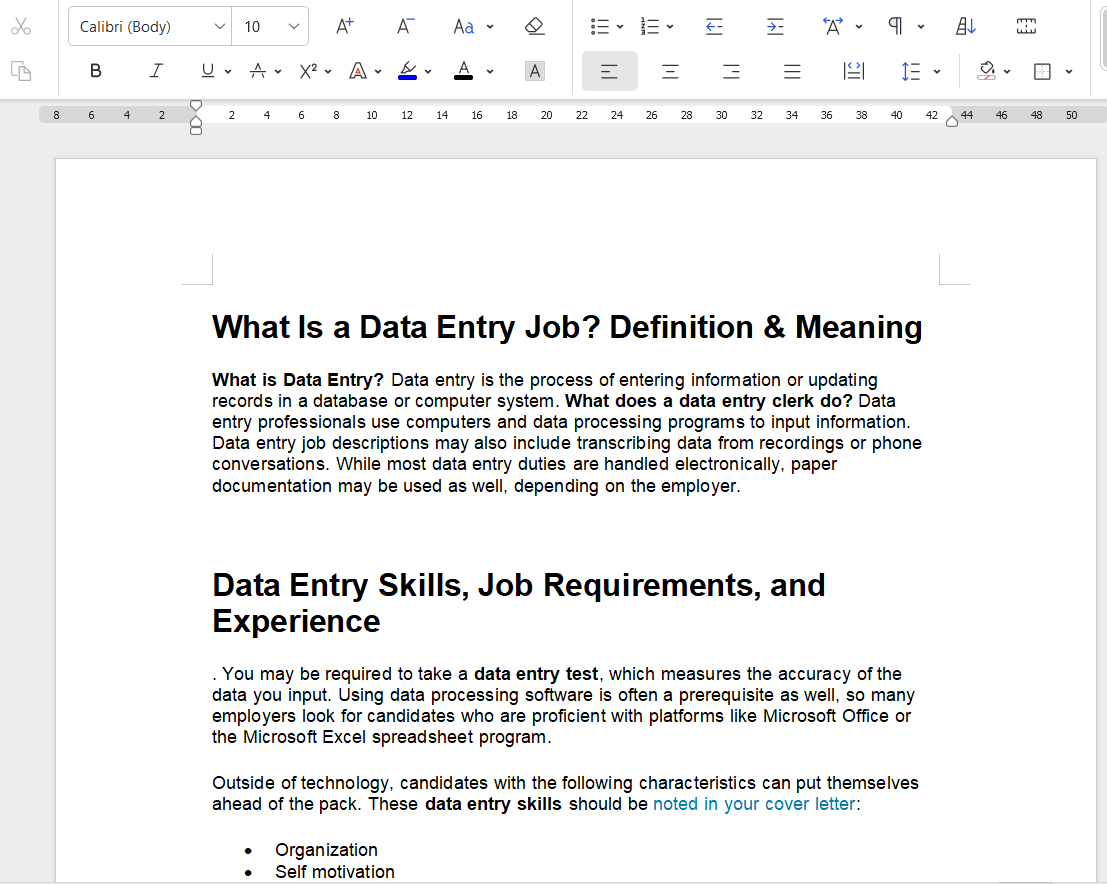Increase font size with grow icon
Viewport: 1107px width, 884px height.
tap(344, 27)
